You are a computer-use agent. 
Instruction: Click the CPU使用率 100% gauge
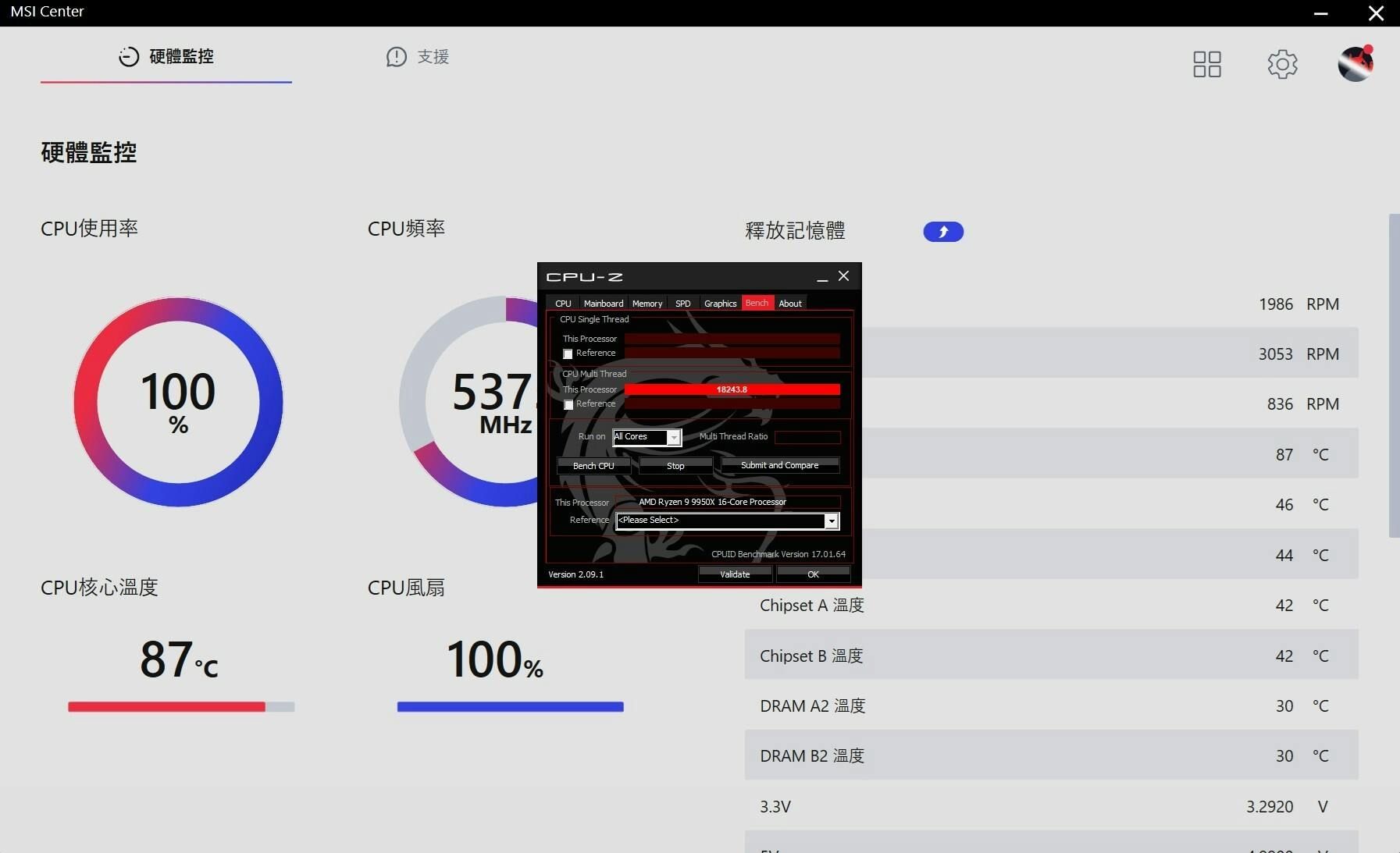178,402
